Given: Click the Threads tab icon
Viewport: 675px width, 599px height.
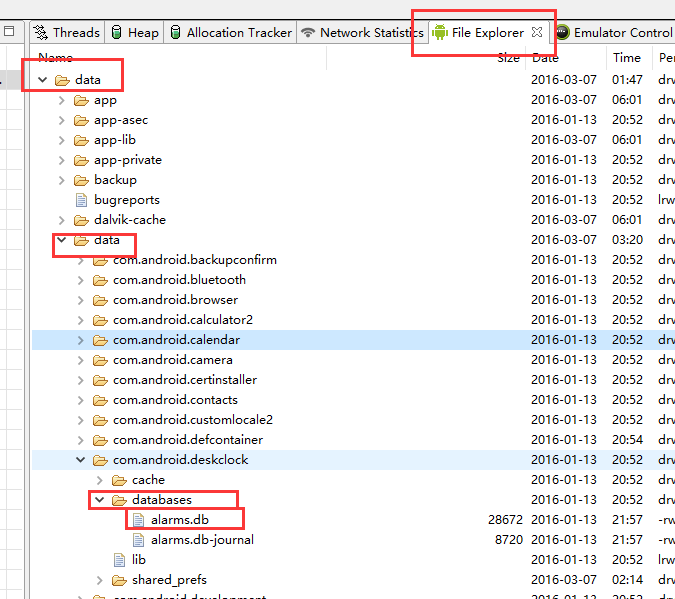Looking at the screenshot, I should (41, 32).
